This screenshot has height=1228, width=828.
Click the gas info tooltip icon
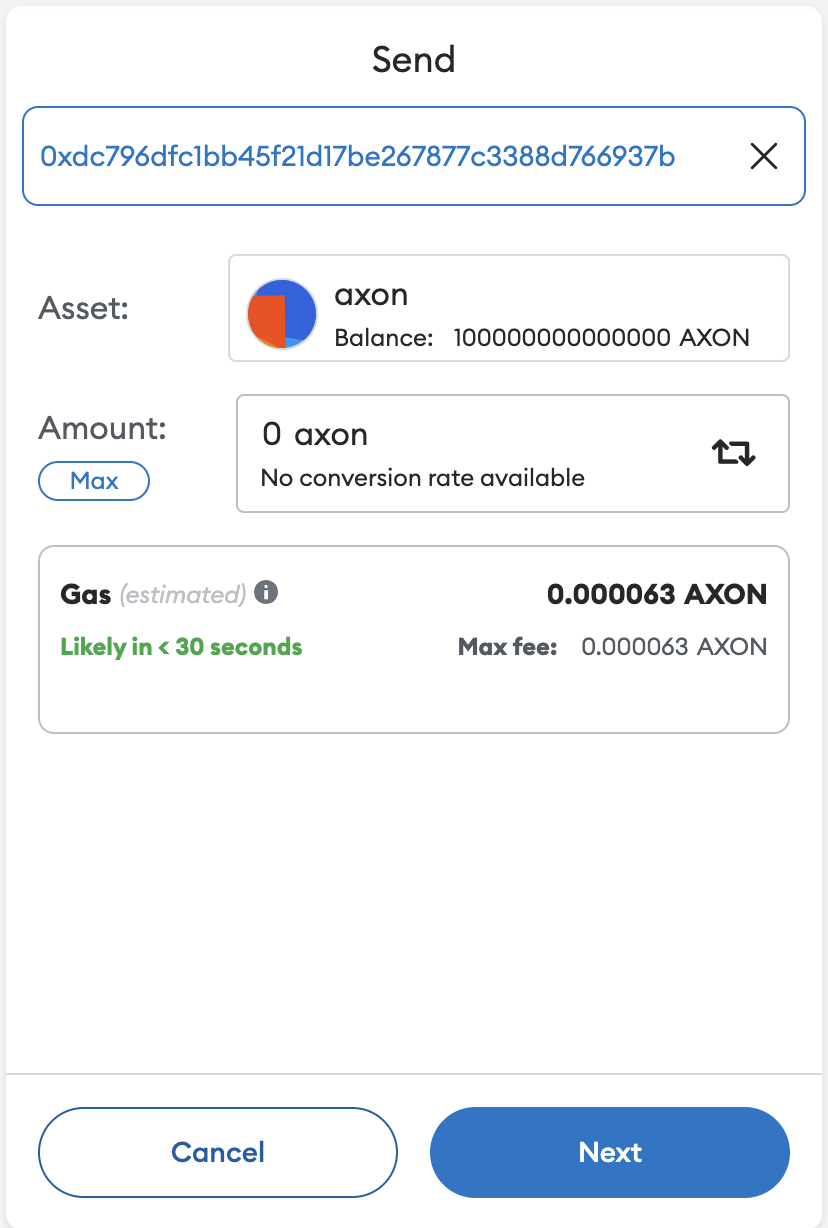point(266,593)
